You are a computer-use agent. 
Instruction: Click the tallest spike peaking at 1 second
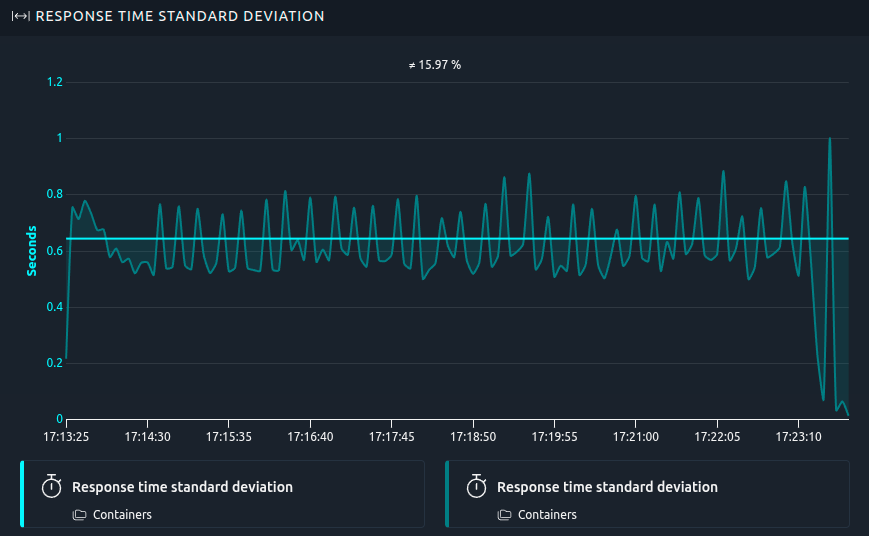pos(830,140)
